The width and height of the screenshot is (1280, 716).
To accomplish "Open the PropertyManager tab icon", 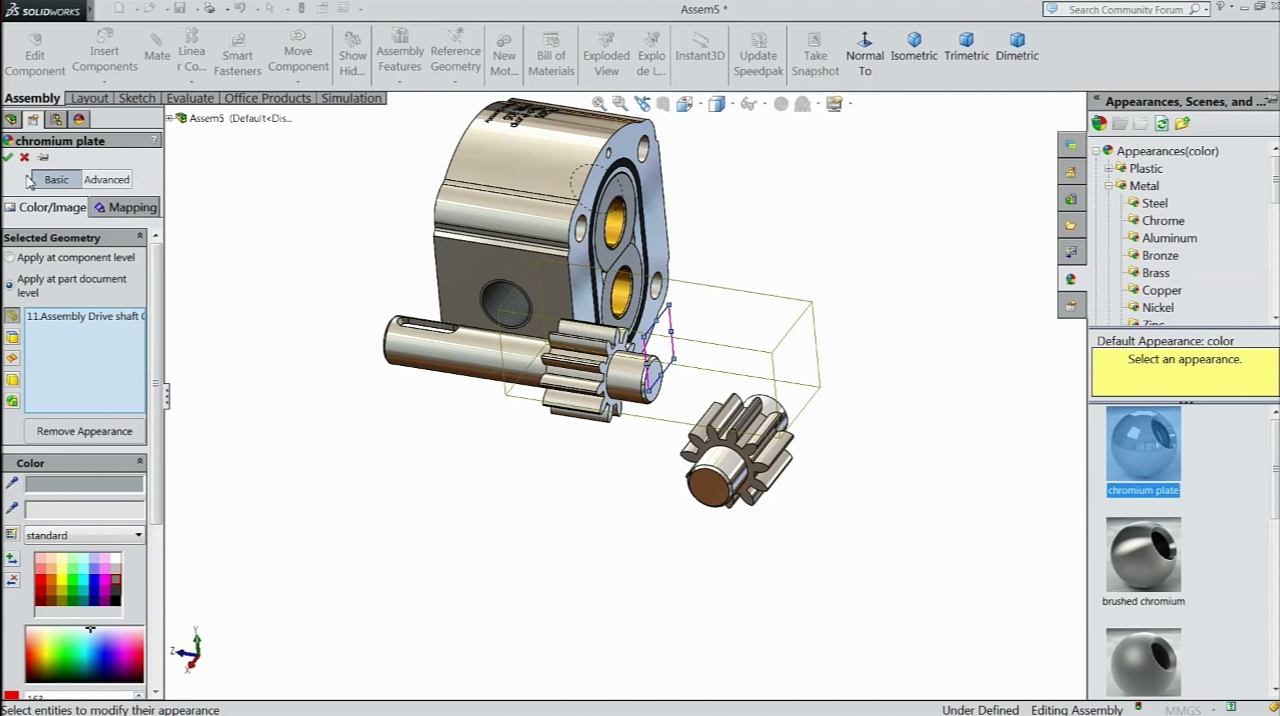I will [33, 119].
